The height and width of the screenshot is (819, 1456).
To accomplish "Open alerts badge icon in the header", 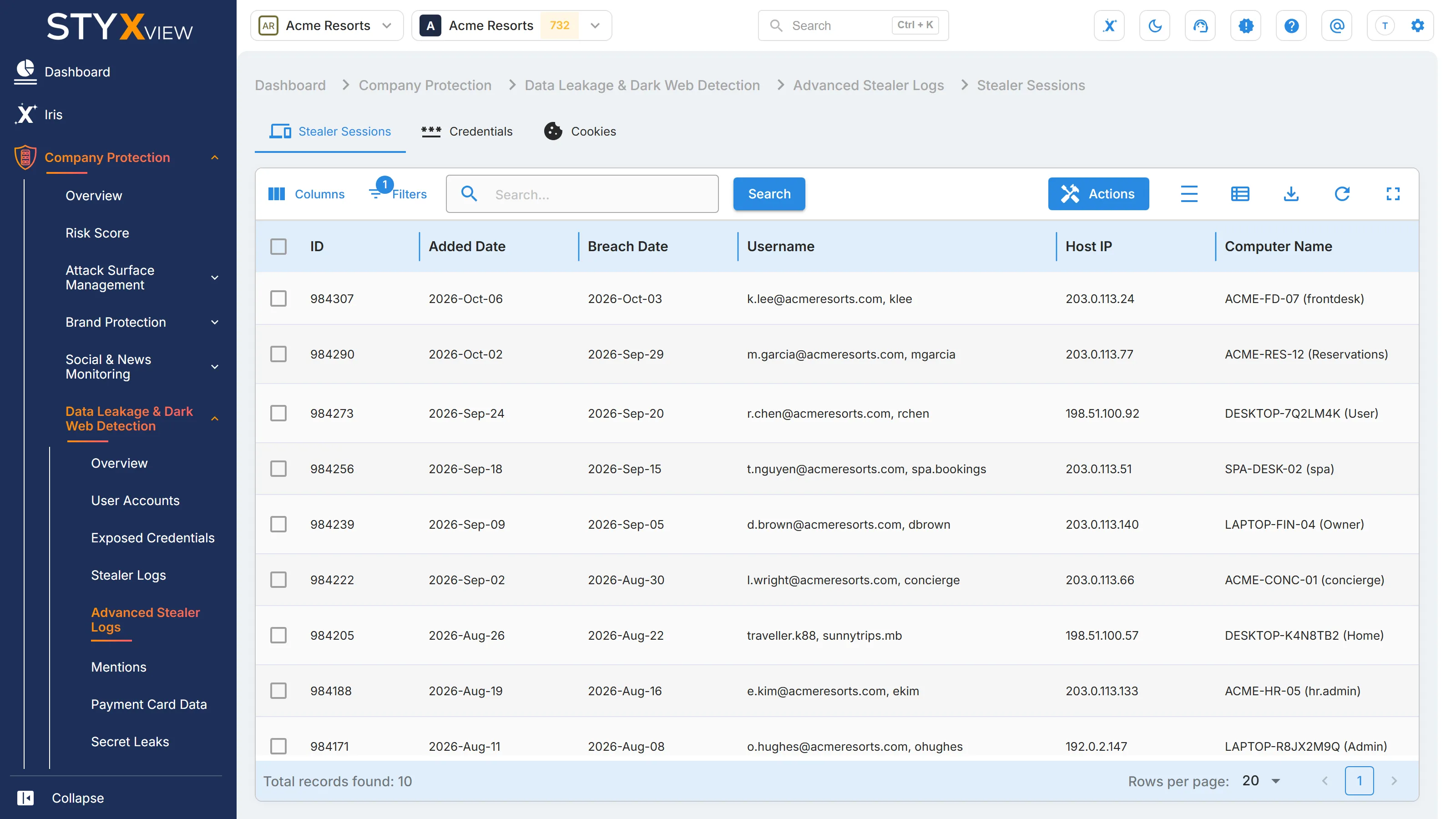I will pos(1246,25).
